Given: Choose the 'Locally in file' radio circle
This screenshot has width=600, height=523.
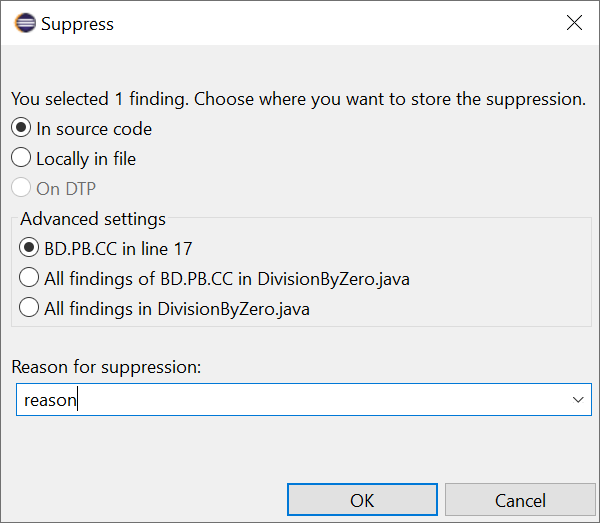Looking at the screenshot, I should click(x=21, y=158).
